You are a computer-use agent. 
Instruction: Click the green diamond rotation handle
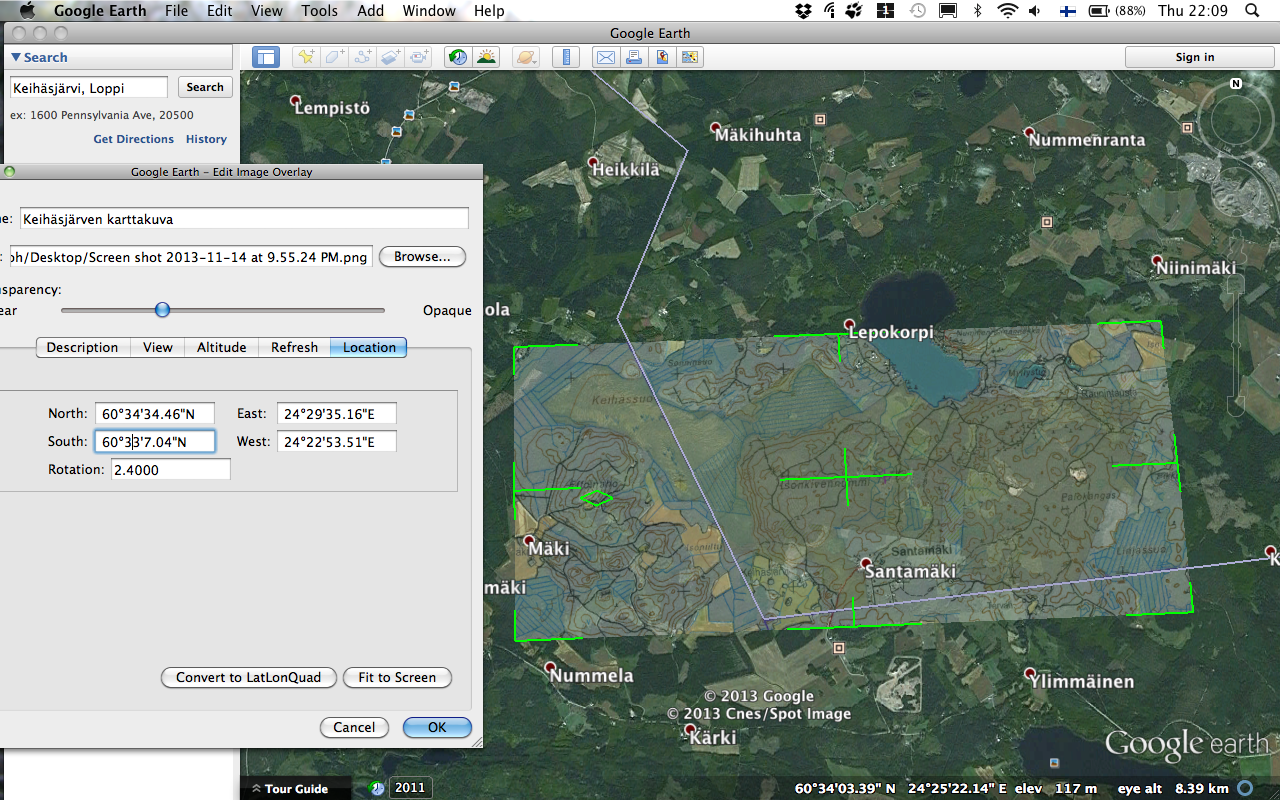[x=597, y=497]
